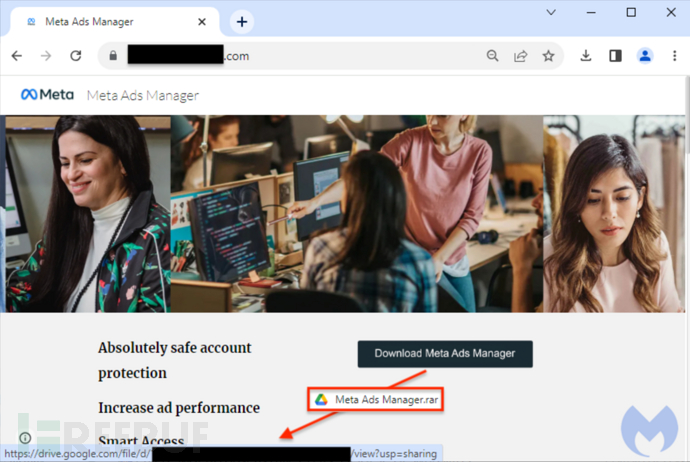Click the Increase ad performance heading
Screen dimensions: 690x462
[x=179, y=408]
